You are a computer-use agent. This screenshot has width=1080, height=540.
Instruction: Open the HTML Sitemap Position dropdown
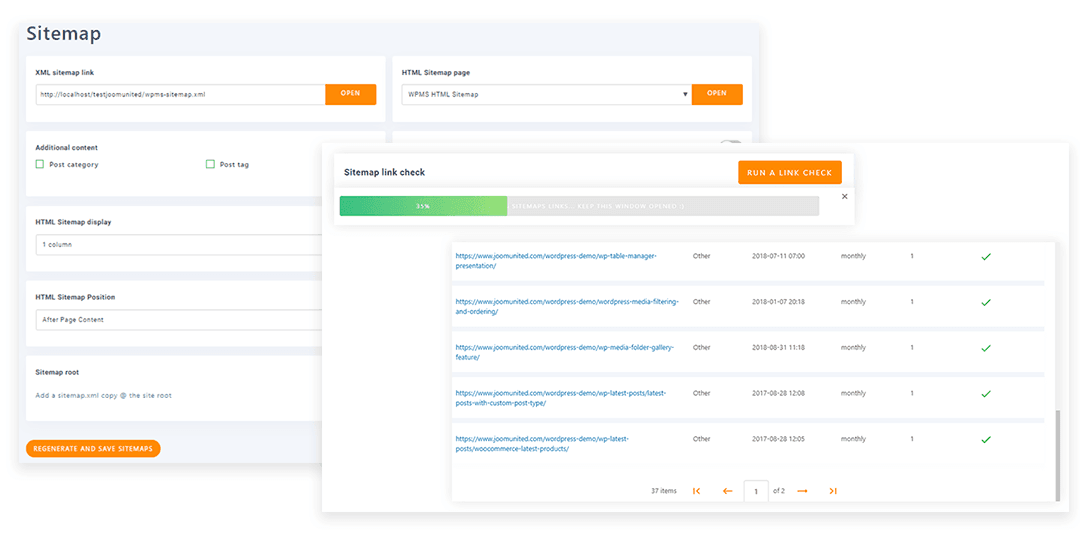point(180,320)
